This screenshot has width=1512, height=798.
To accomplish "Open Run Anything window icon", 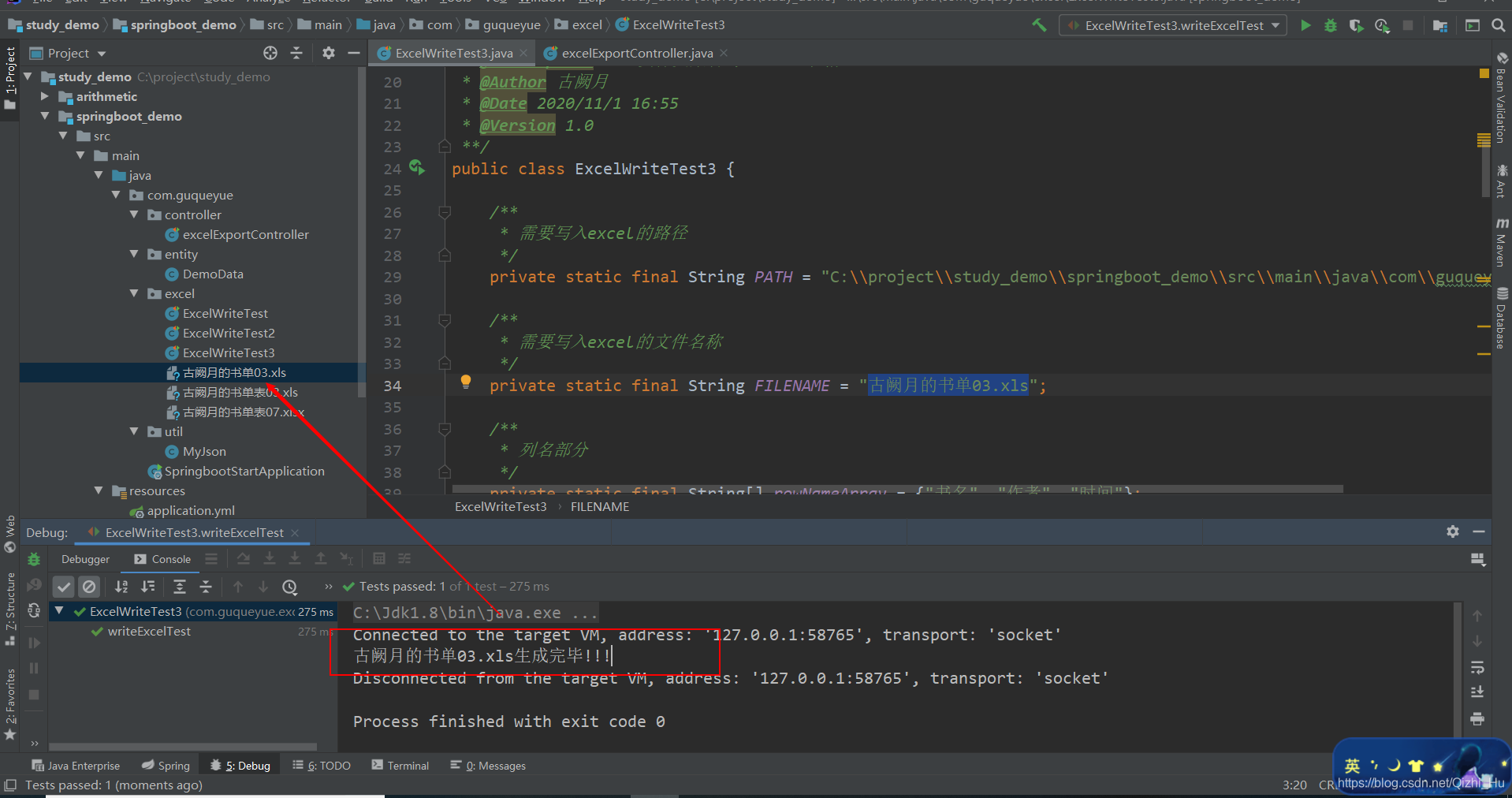I will (1472, 25).
